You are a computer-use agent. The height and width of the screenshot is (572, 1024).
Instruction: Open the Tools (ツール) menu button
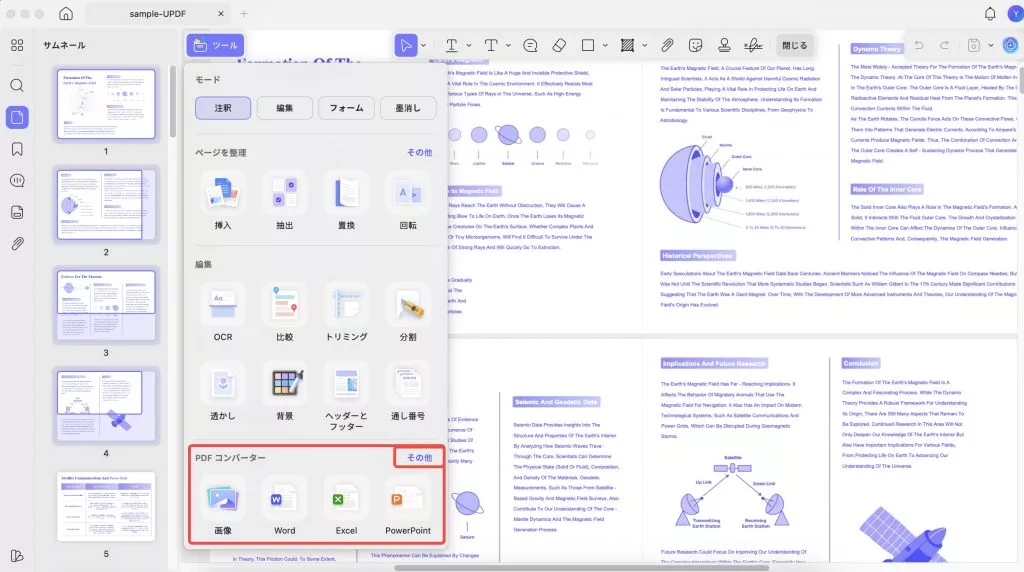[x=216, y=45]
